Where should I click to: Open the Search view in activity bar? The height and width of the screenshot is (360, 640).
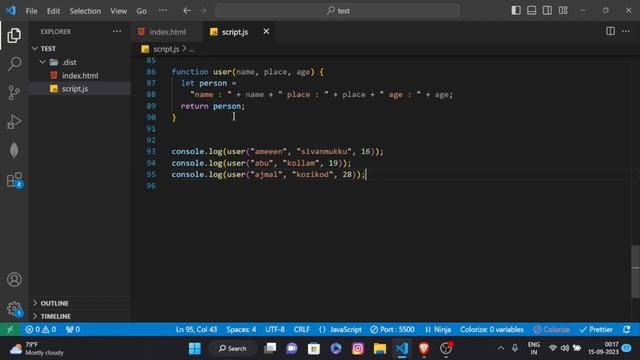pyautogui.click(x=14, y=64)
